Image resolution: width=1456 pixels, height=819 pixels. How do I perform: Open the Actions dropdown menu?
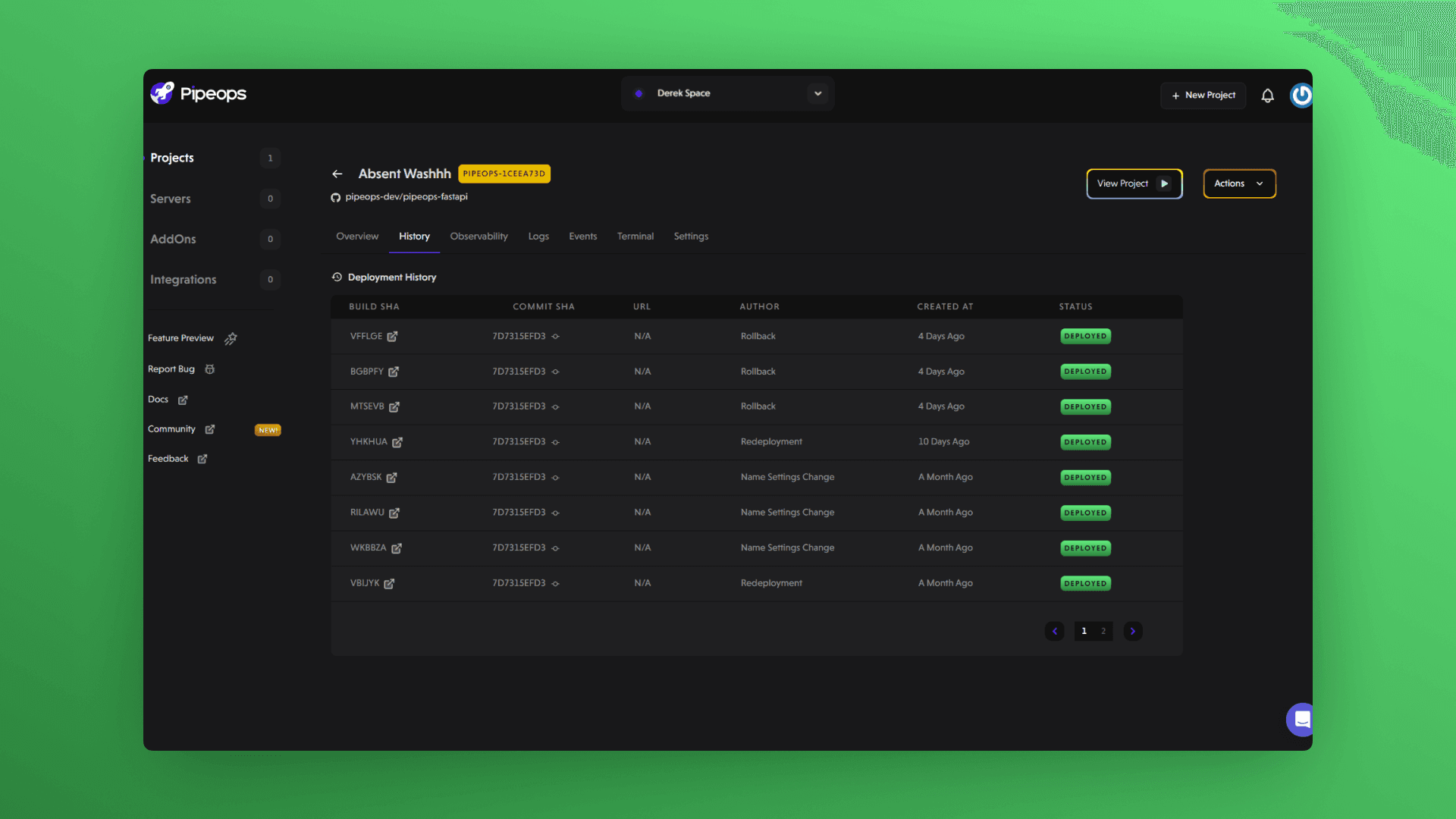pyautogui.click(x=1239, y=184)
